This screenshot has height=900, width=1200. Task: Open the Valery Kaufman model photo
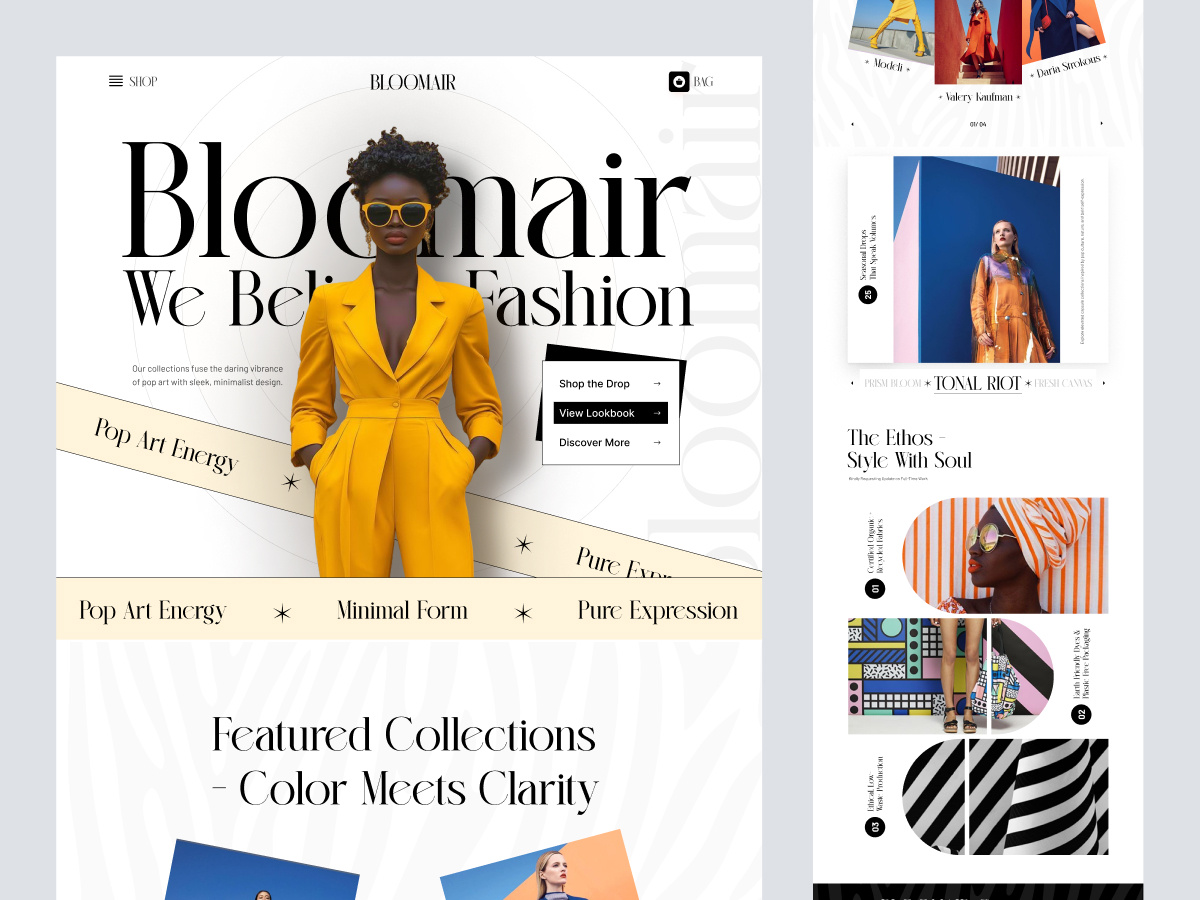tap(979, 42)
